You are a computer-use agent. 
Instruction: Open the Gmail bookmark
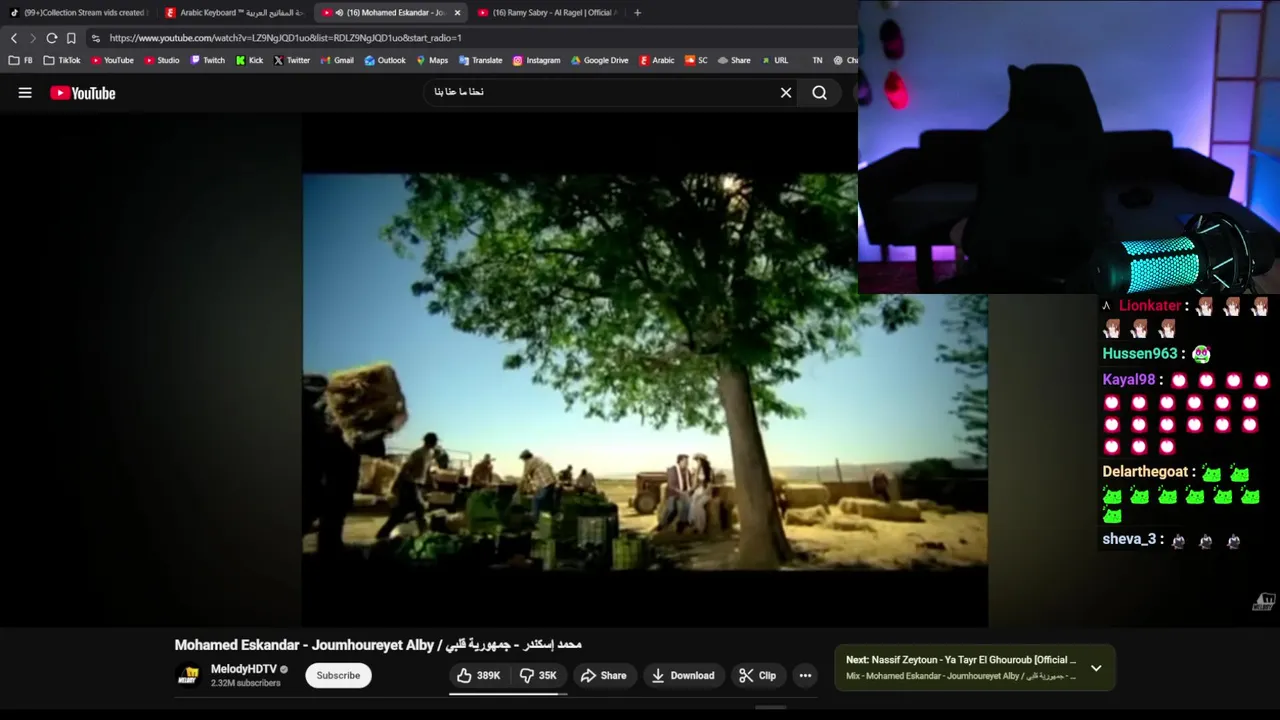click(337, 60)
